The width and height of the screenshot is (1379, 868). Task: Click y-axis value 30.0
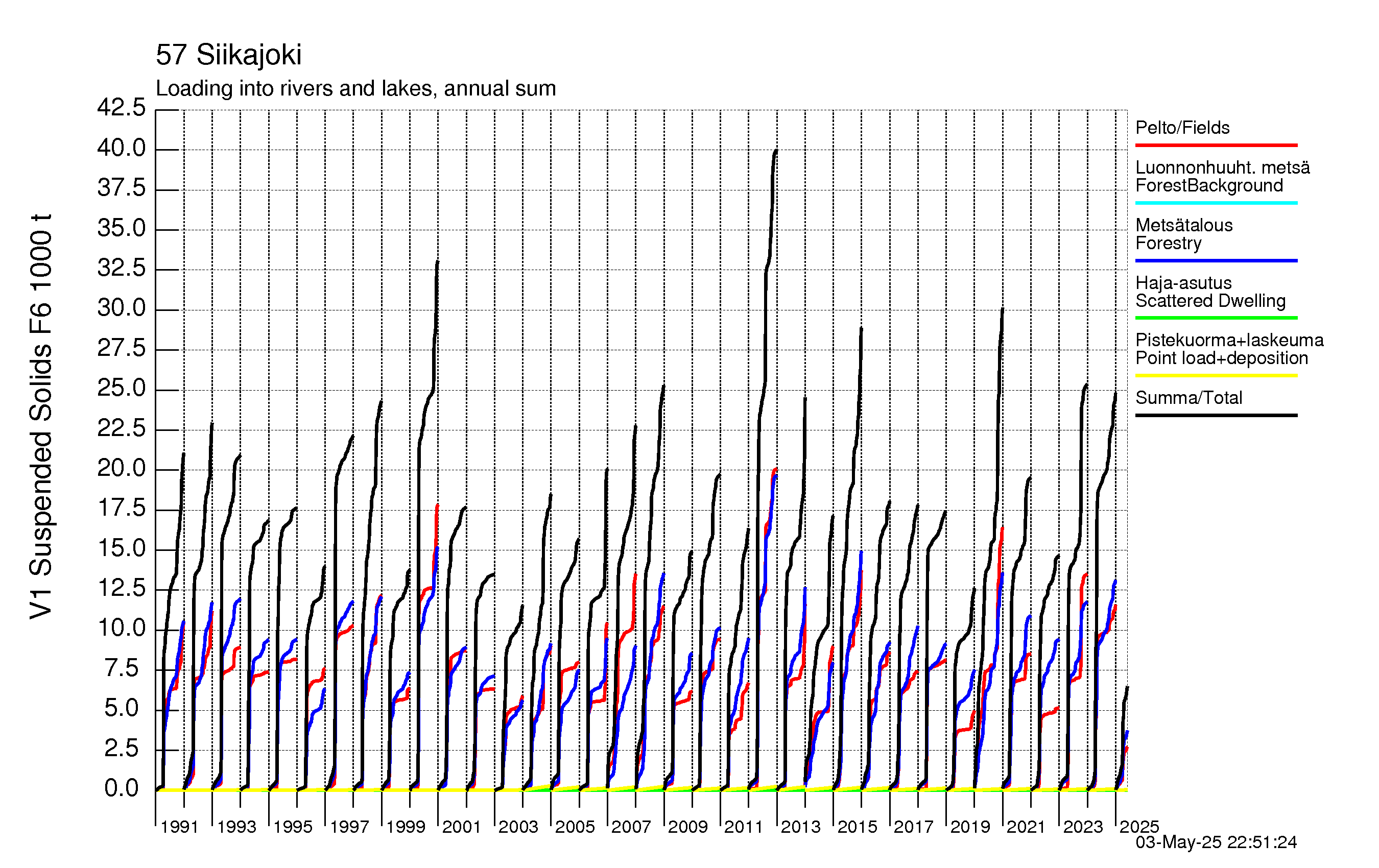click(x=122, y=308)
